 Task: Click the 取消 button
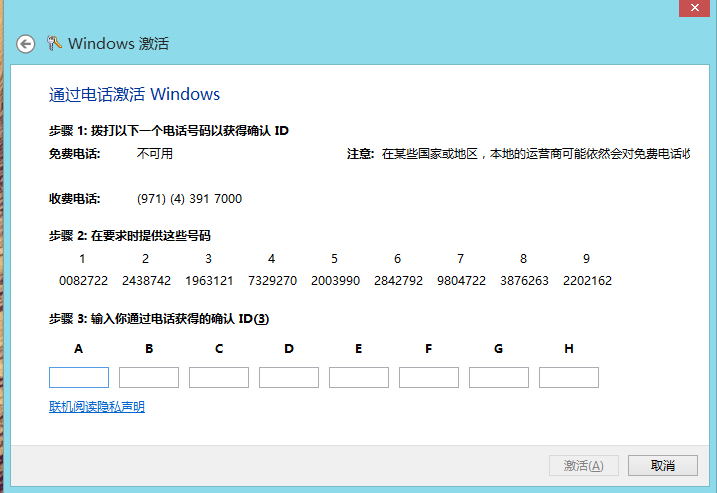tap(663, 466)
